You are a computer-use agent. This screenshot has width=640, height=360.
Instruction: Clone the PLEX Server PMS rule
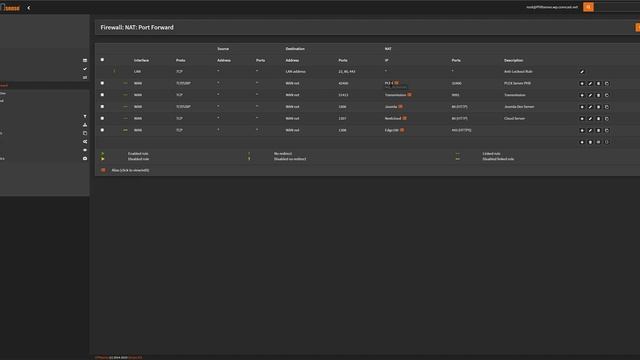point(607,84)
